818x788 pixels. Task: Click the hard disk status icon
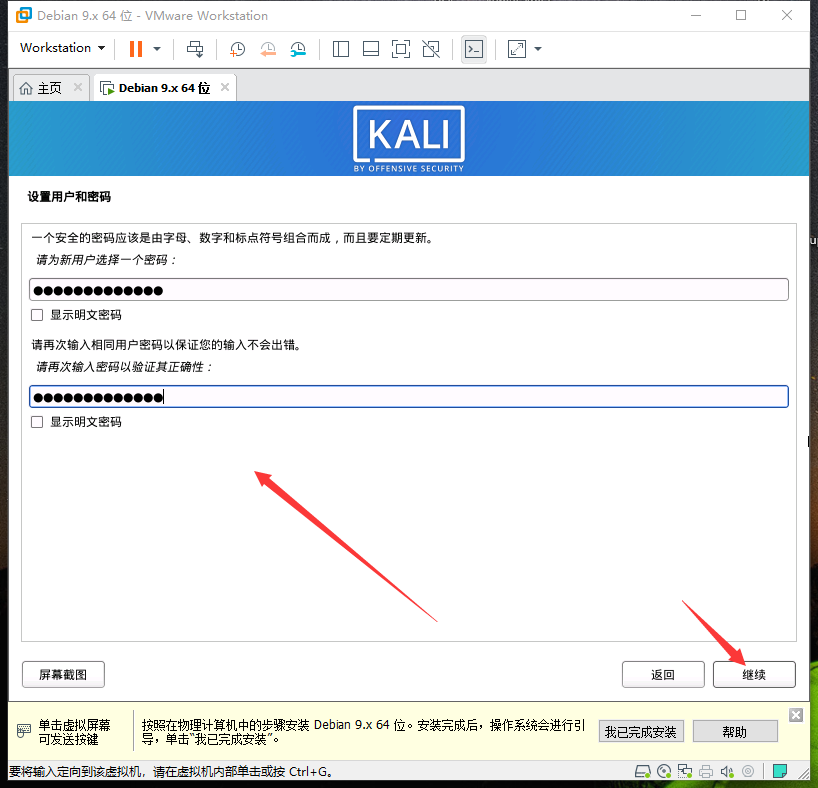click(643, 771)
